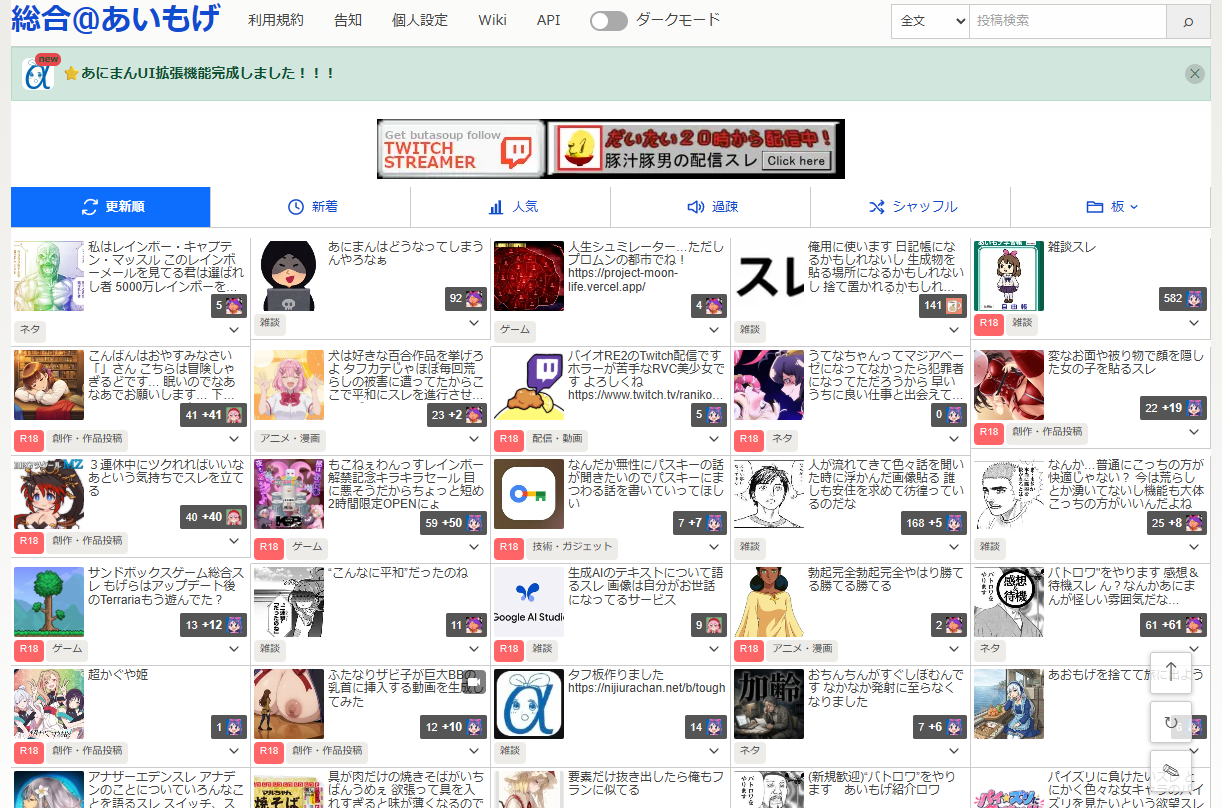
Task: Open the API link
Action: coord(548,20)
